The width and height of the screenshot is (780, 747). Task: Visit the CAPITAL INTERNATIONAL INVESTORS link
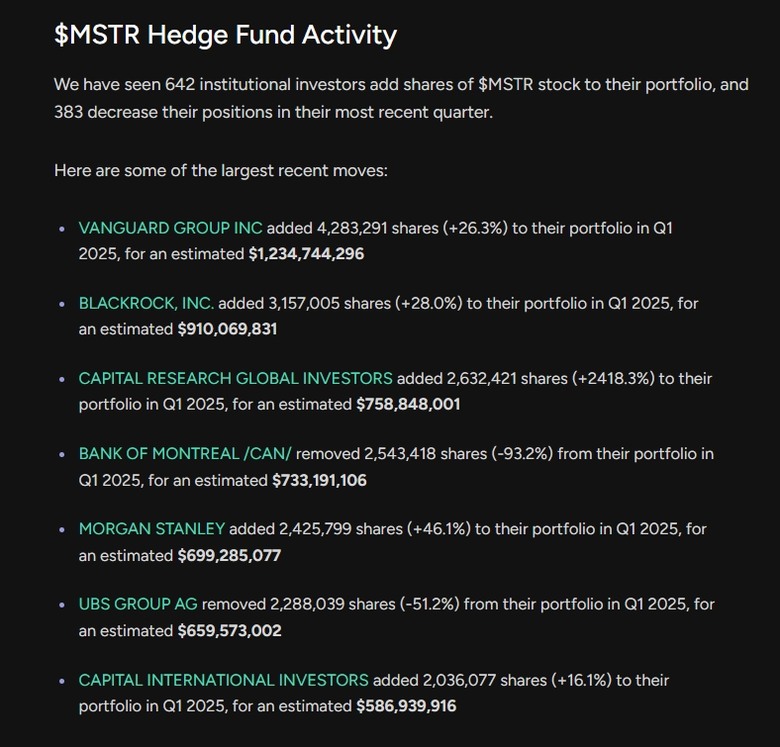click(223, 680)
